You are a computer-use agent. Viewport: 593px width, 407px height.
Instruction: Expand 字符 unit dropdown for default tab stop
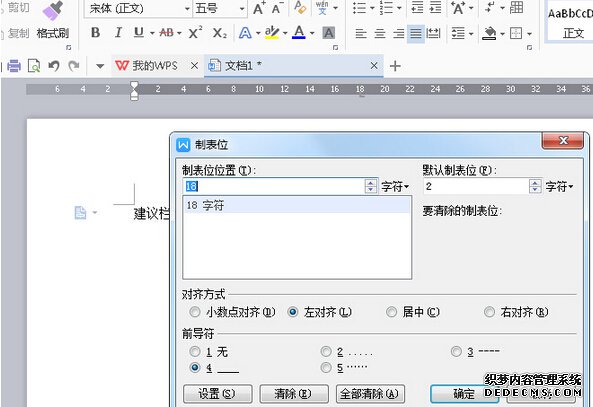tap(560, 186)
